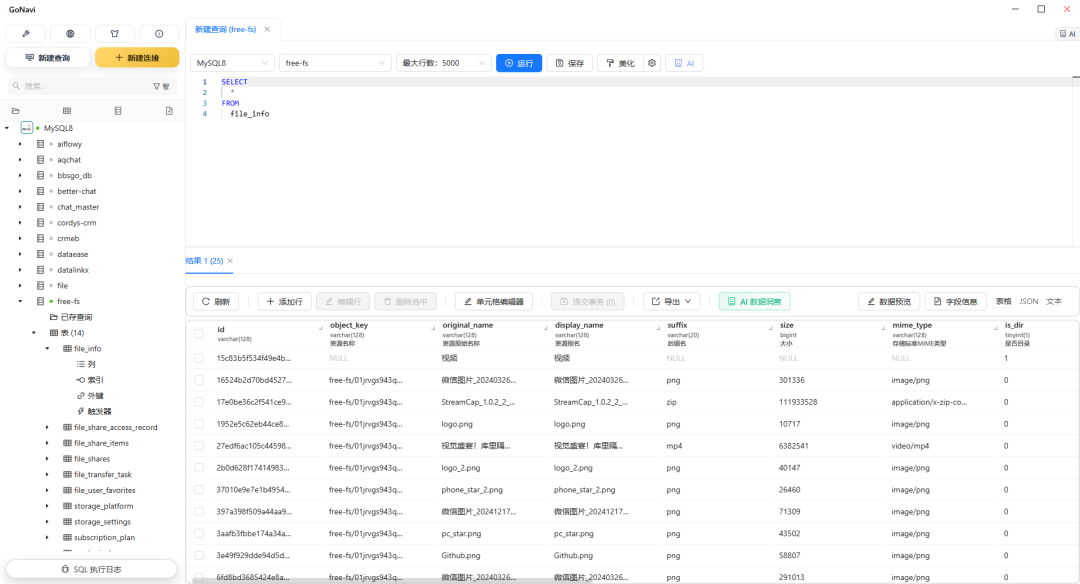Select the crmeb database in tree
Screen dimensions: 1080x584
70,238
